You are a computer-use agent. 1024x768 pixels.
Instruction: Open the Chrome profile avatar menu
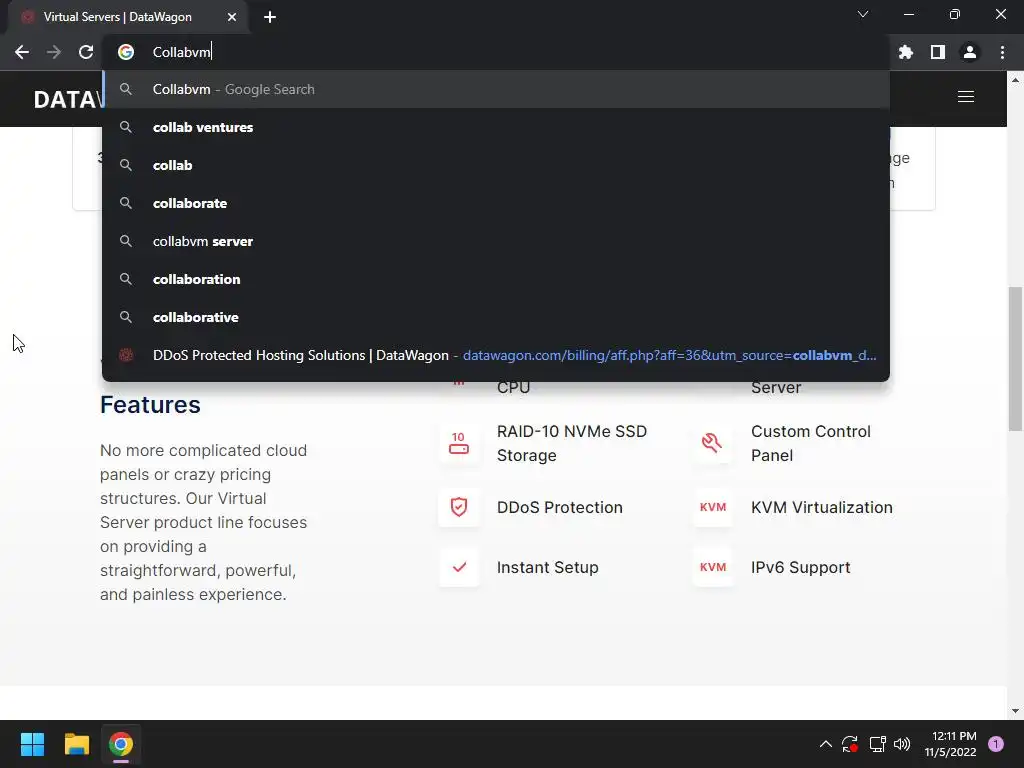click(x=970, y=52)
